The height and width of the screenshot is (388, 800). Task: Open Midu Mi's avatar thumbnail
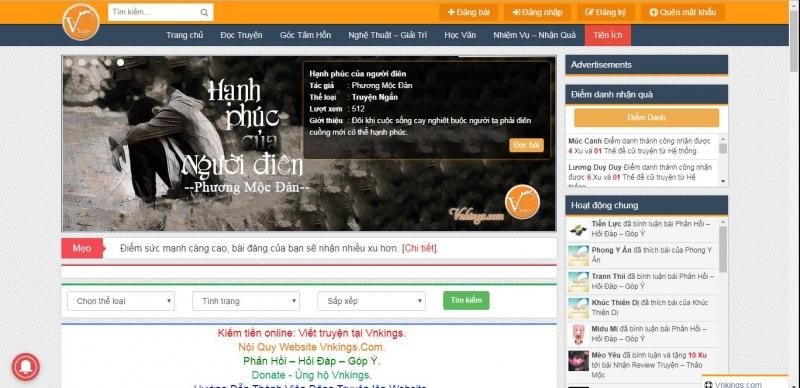pos(579,334)
